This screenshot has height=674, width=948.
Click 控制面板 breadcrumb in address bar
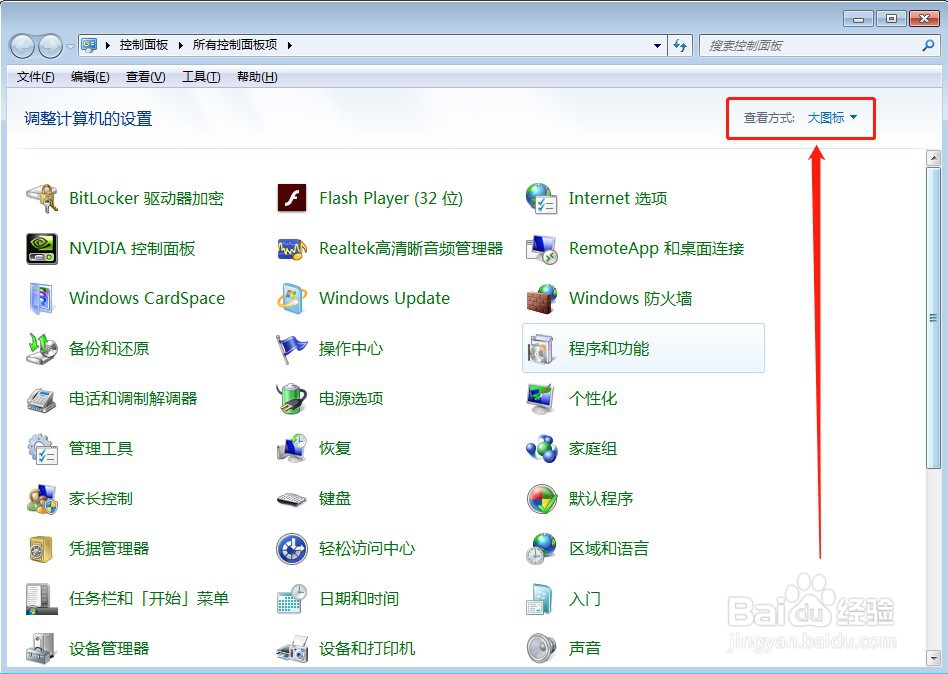point(144,45)
